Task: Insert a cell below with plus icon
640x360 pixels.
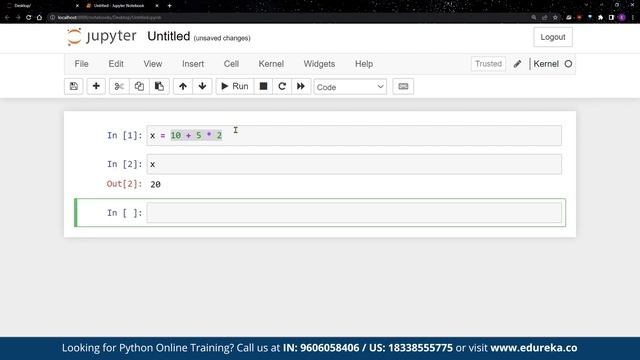Action: (x=96, y=86)
